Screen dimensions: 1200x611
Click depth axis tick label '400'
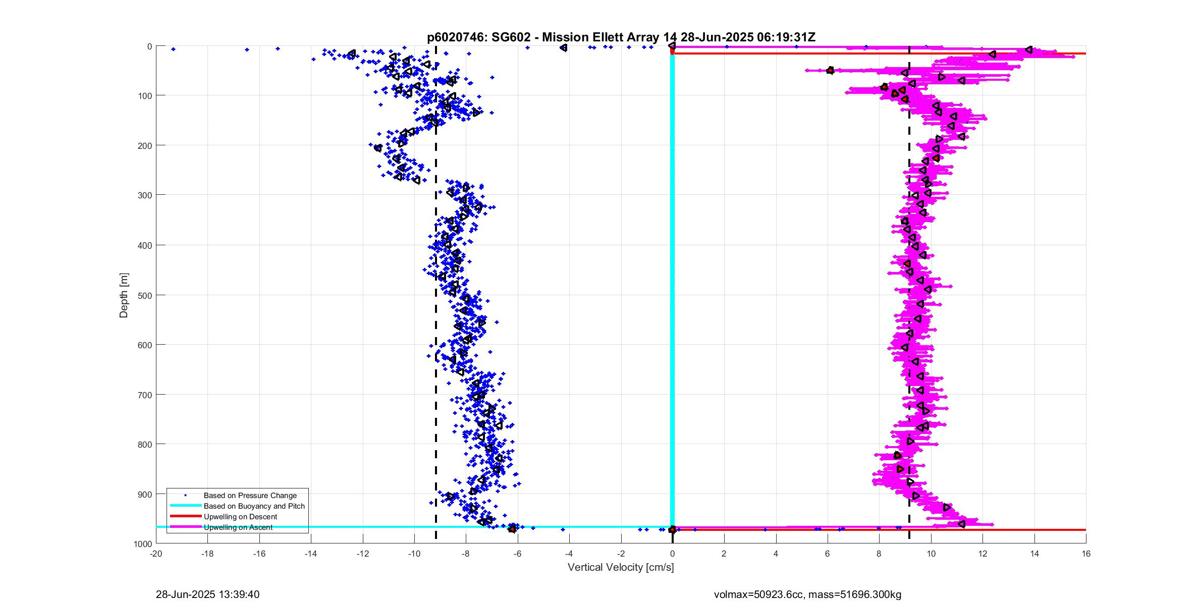click(144, 245)
